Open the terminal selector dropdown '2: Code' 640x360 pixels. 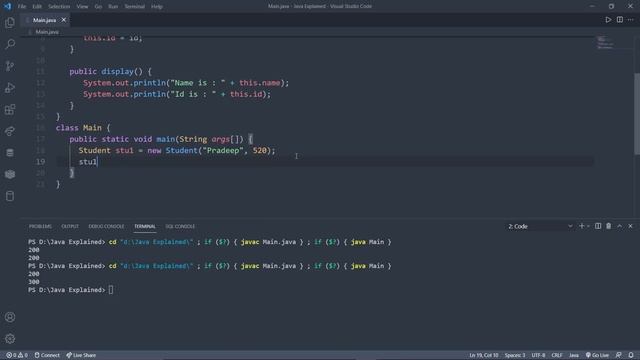pyautogui.click(x=540, y=226)
